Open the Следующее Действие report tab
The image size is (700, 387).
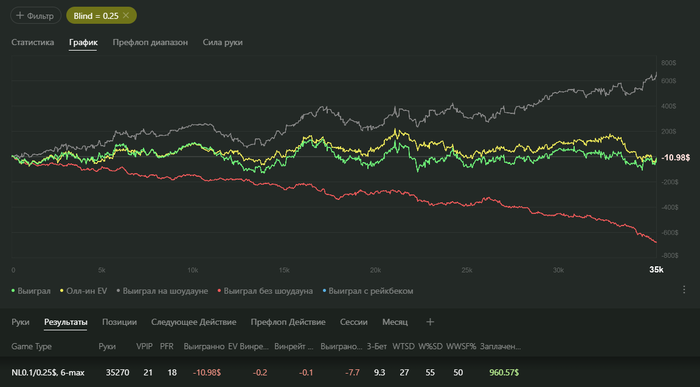pos(193,322)
